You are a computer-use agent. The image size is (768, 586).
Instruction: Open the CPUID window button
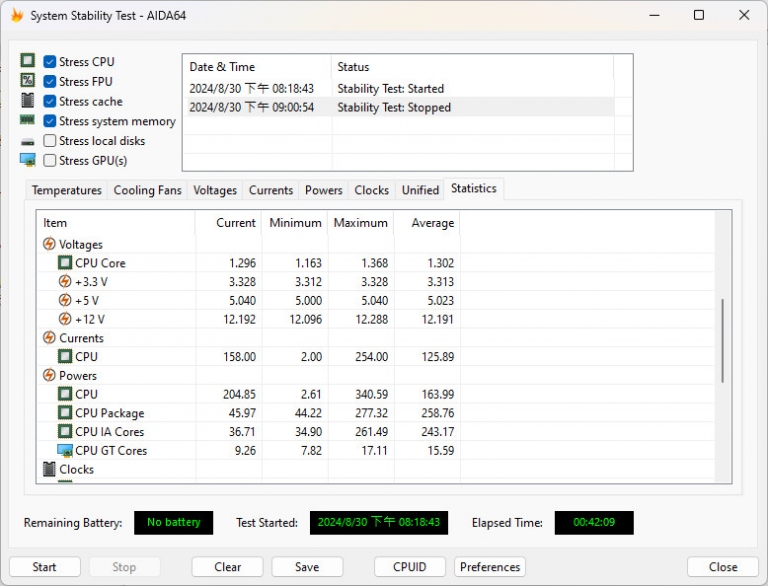[409, 567]
